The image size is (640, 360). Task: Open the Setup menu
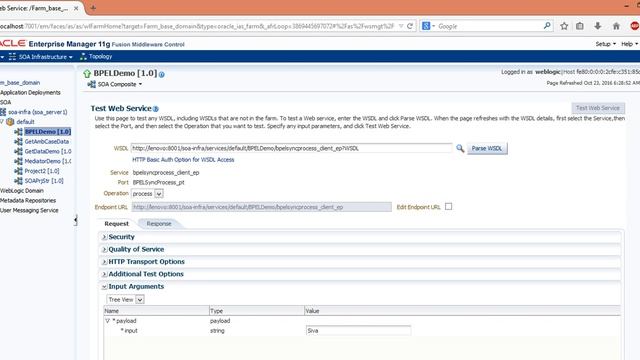coord(605,44)
